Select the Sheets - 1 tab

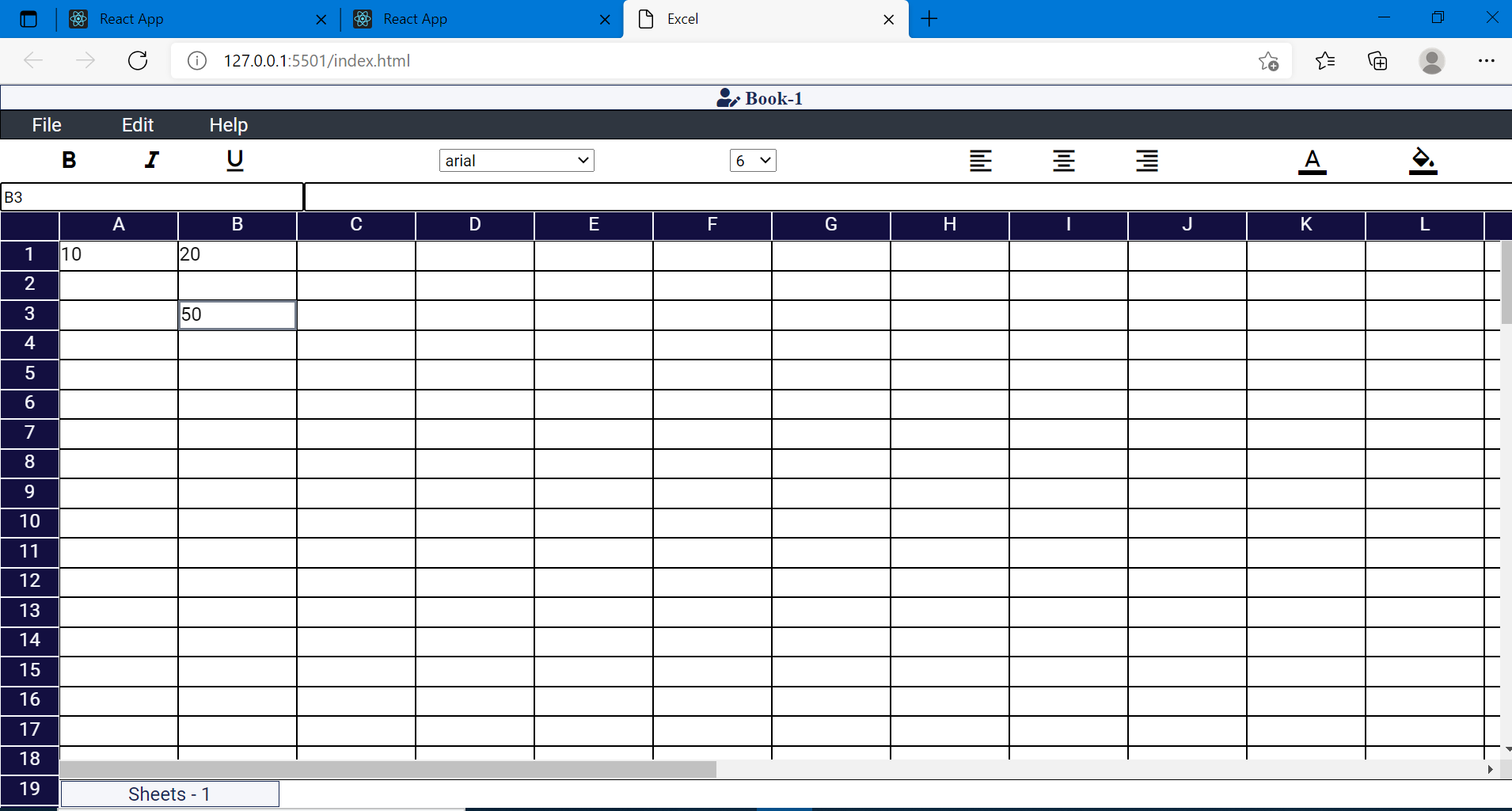(169, 793)
